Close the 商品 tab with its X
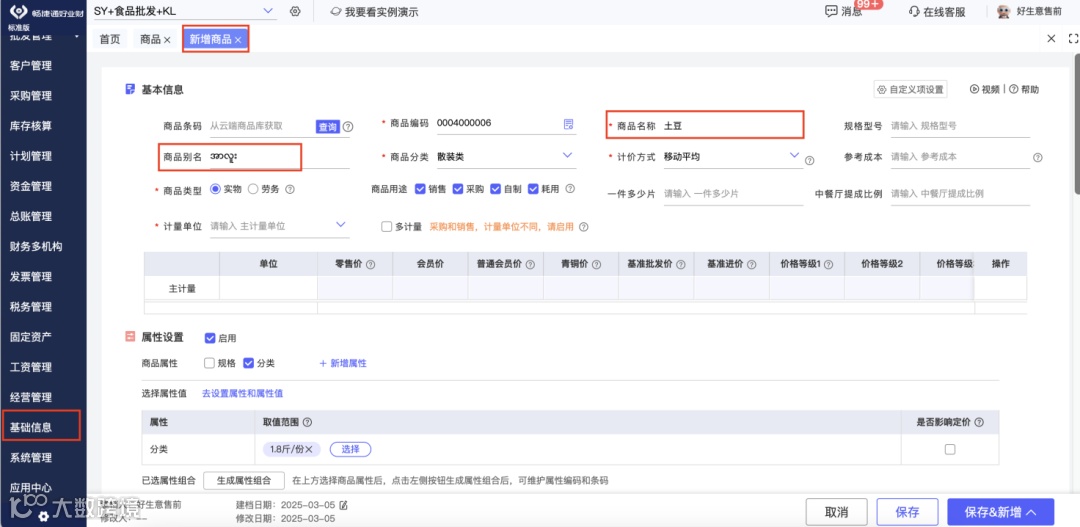 pos(167,40)
